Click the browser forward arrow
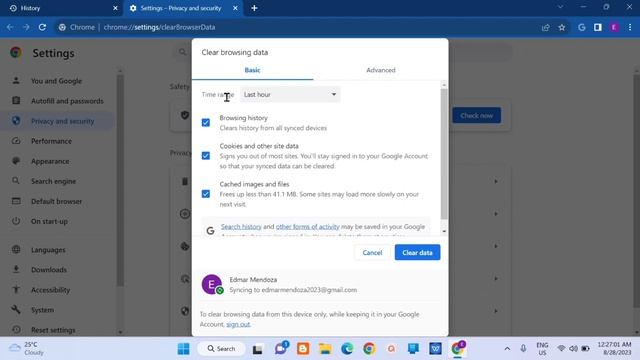This screenshot has height=360, width=640. (26, 27)
